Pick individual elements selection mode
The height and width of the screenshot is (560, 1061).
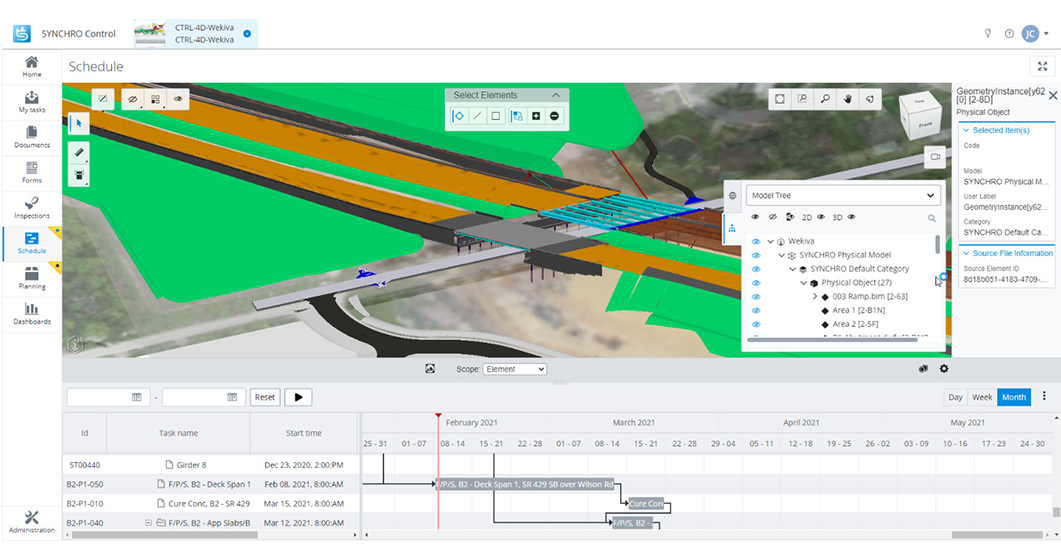coord(459,116)
